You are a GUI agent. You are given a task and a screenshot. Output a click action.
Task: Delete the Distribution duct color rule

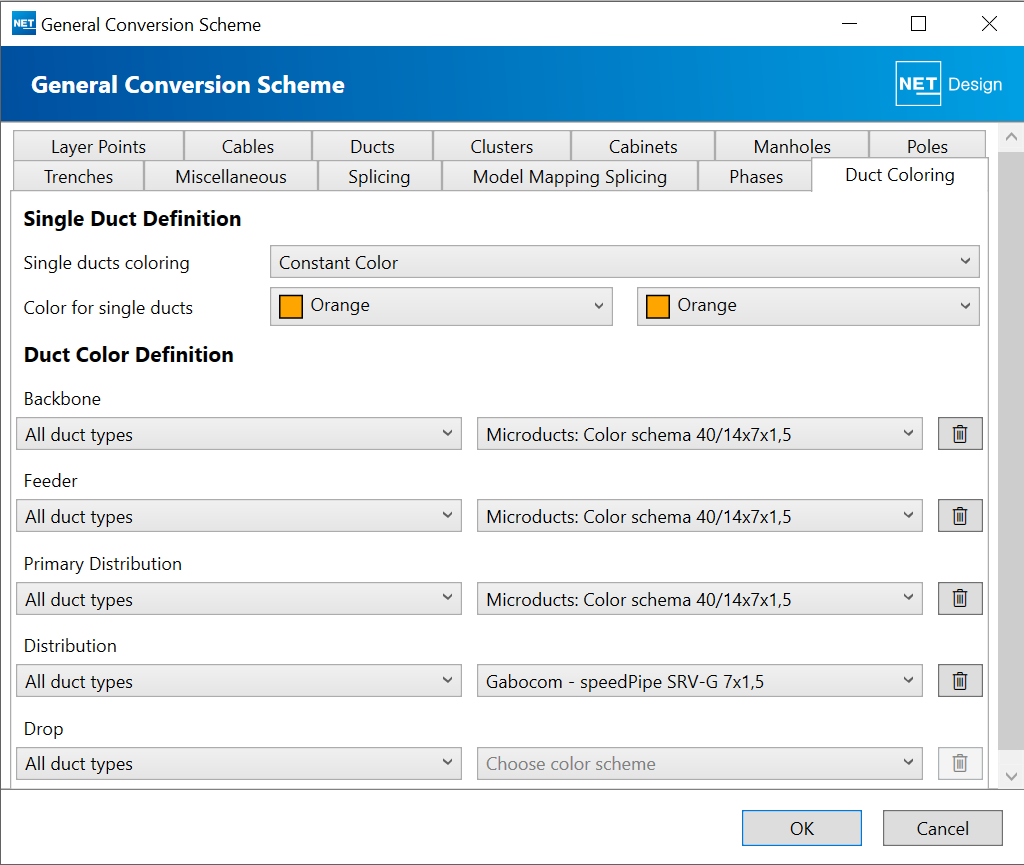960,681
